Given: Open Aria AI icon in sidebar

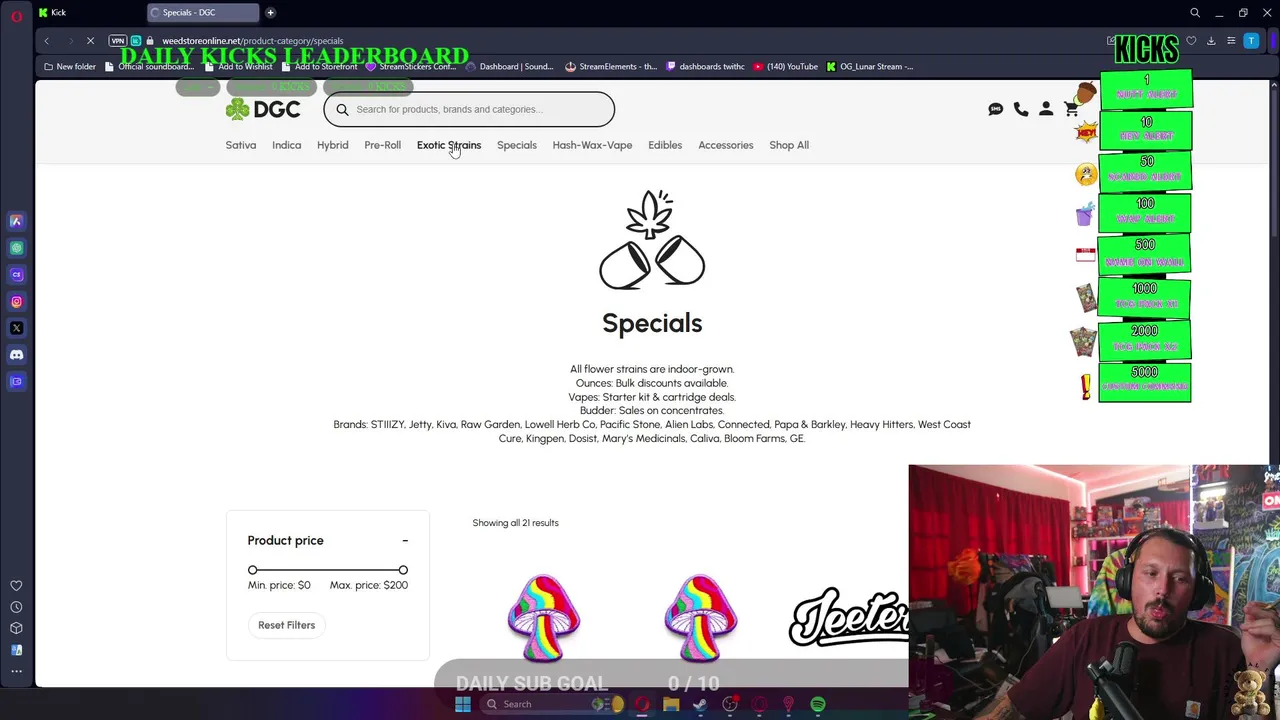Looking at the screenshot, I should (x=16, y=221).
